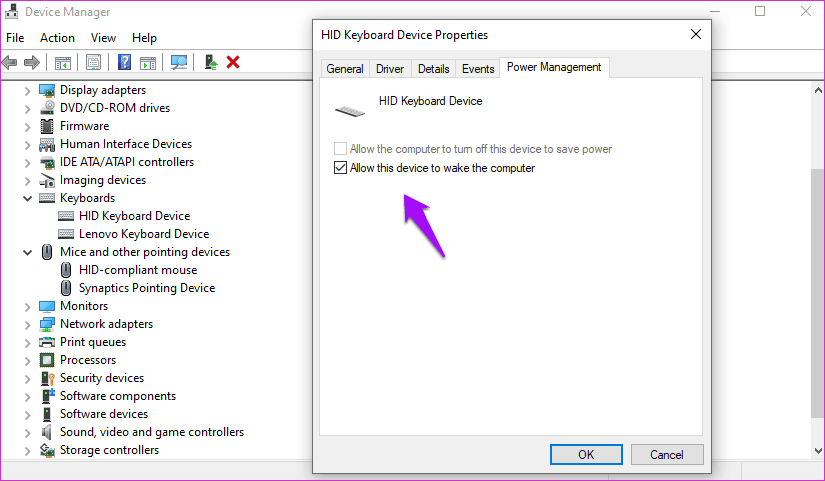Click the Properties sheet toolbar icon

[x=94, y=63]
